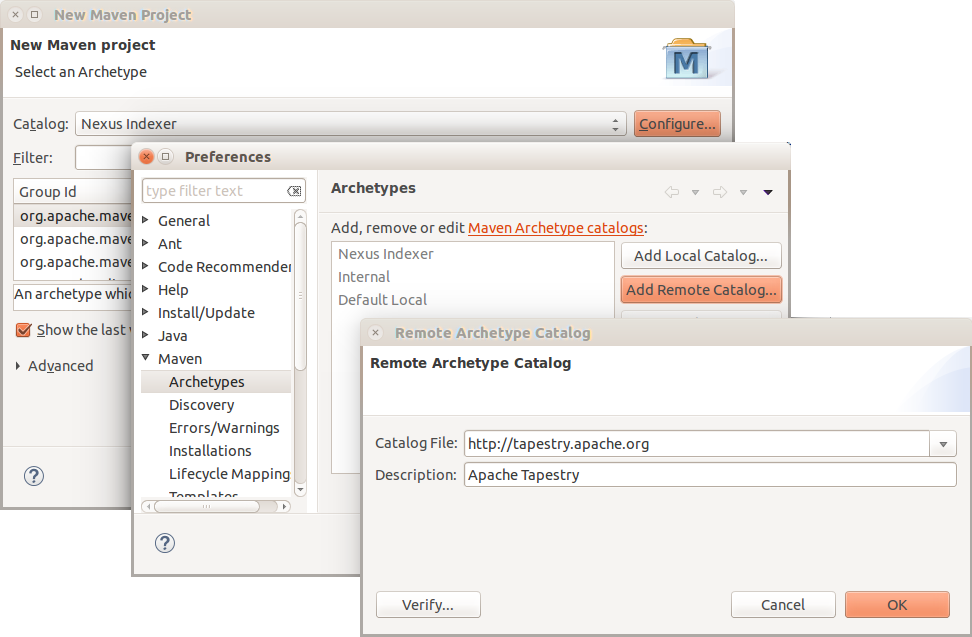
Task: Expand the Advanced section
Action: tap(18, 366)
